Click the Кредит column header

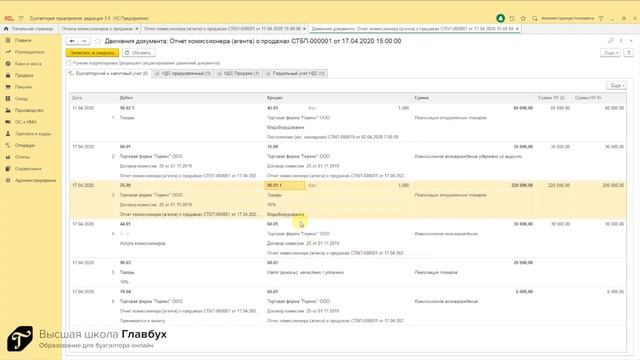275,98
